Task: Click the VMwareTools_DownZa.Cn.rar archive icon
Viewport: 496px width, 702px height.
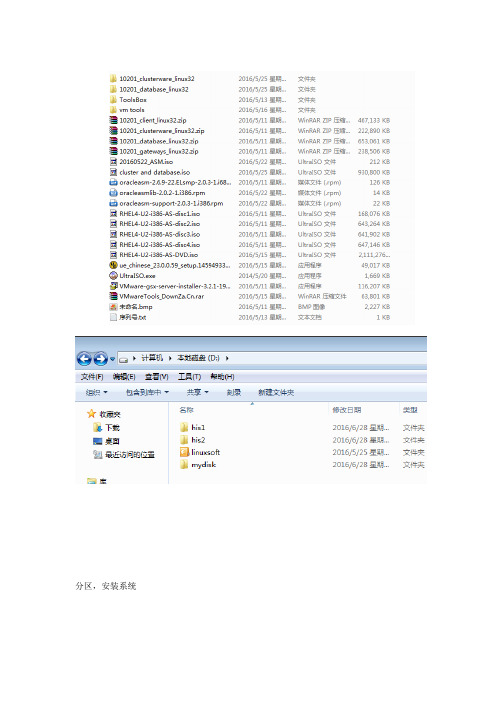Action: (x=113, y=296)
